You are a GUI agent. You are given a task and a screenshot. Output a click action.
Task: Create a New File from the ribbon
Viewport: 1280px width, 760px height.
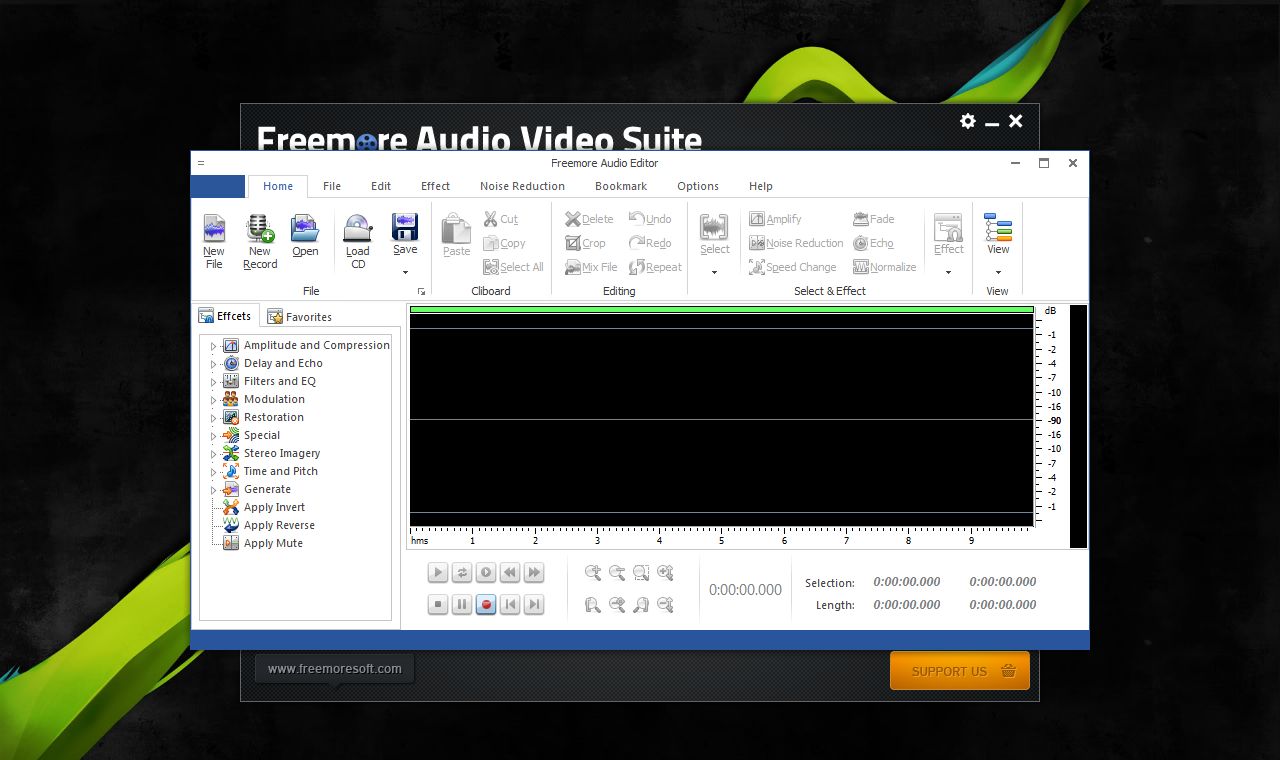(214, 241)
